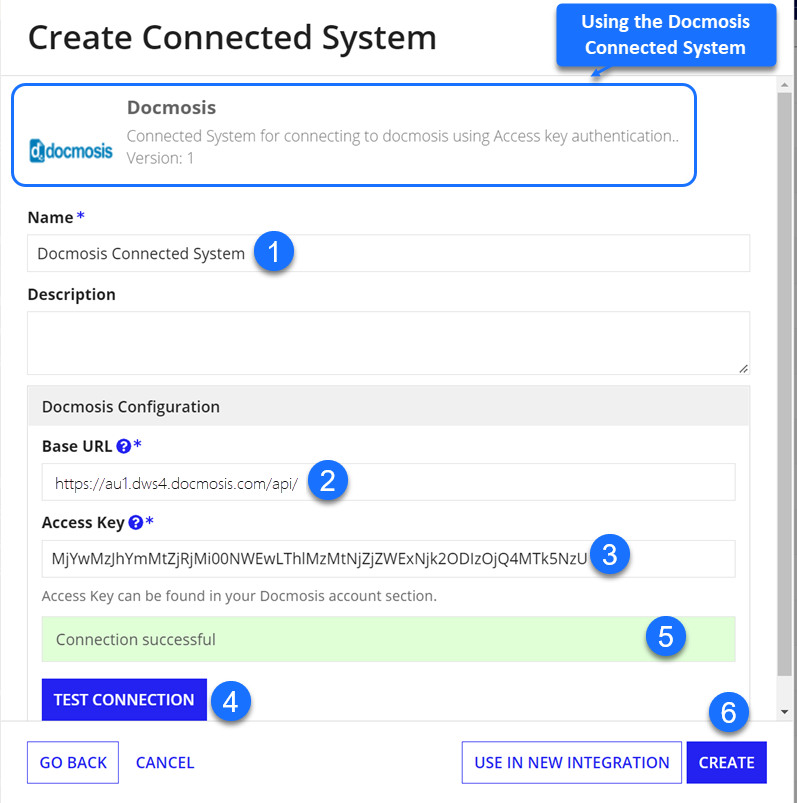Click the CREATE button

[x=726, y=763]
